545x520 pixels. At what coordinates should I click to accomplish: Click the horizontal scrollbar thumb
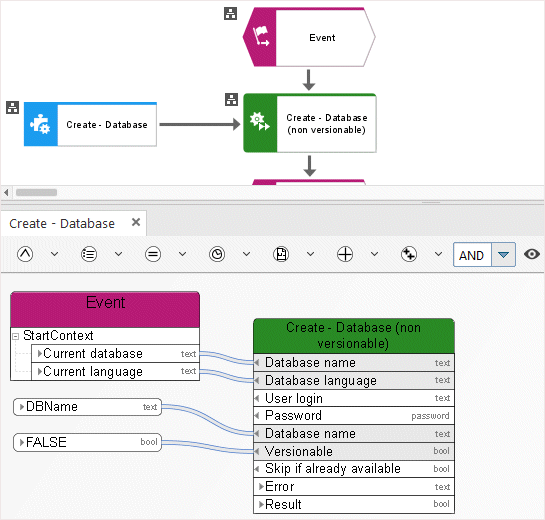coord(36,192)
